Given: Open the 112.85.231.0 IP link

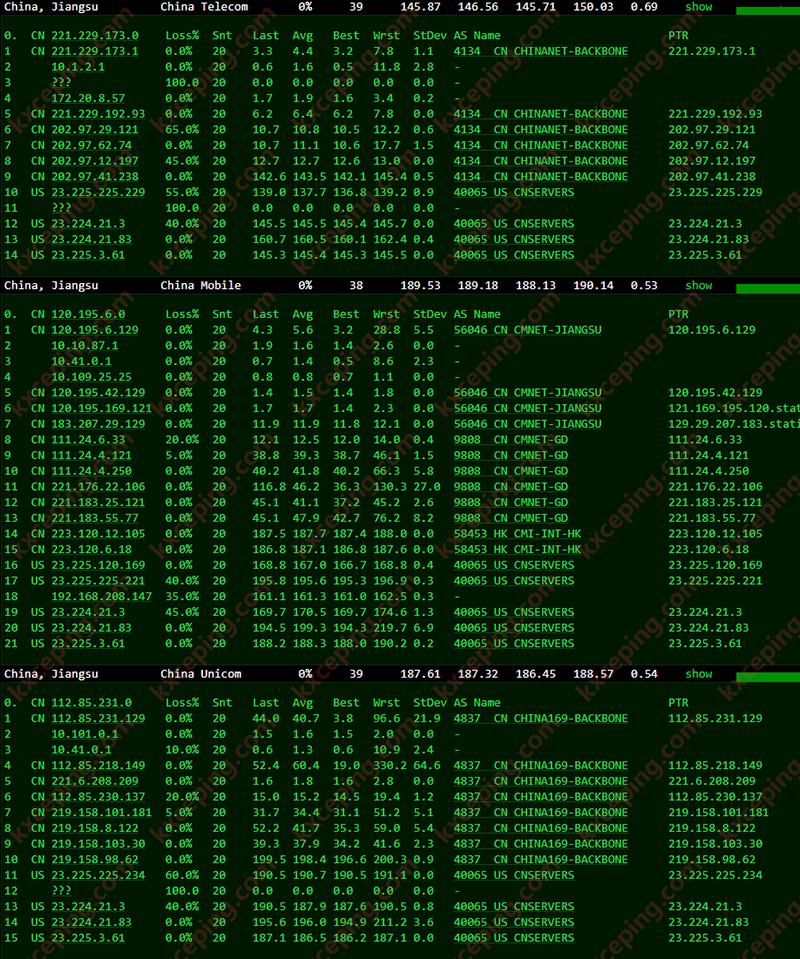Looking at the screenshot, I should tap(91, 703).
